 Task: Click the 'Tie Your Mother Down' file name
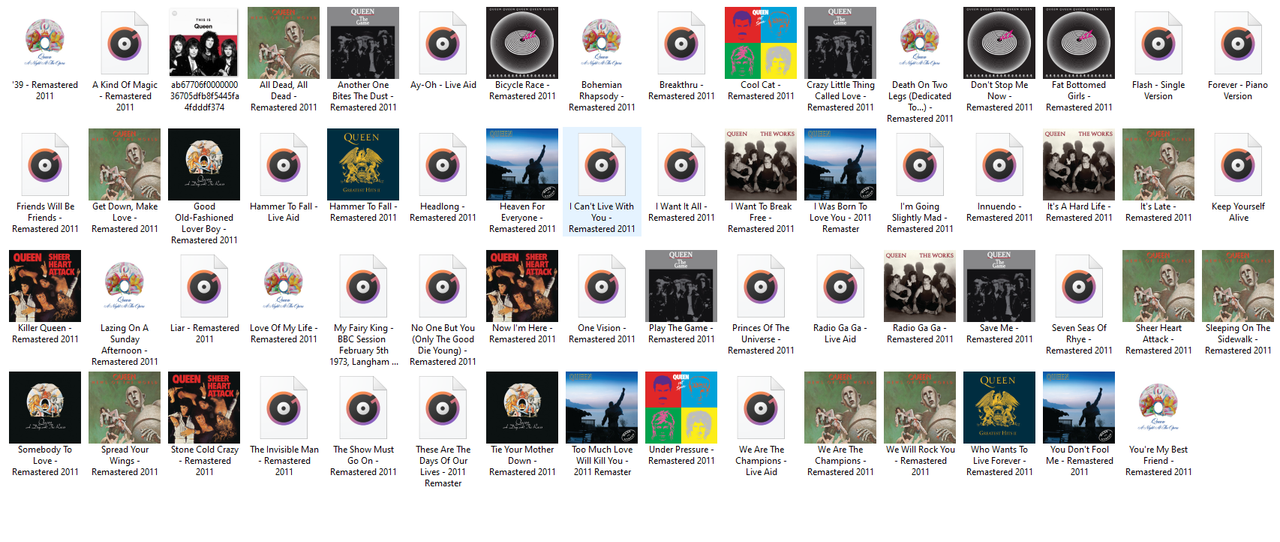[523, 461]
